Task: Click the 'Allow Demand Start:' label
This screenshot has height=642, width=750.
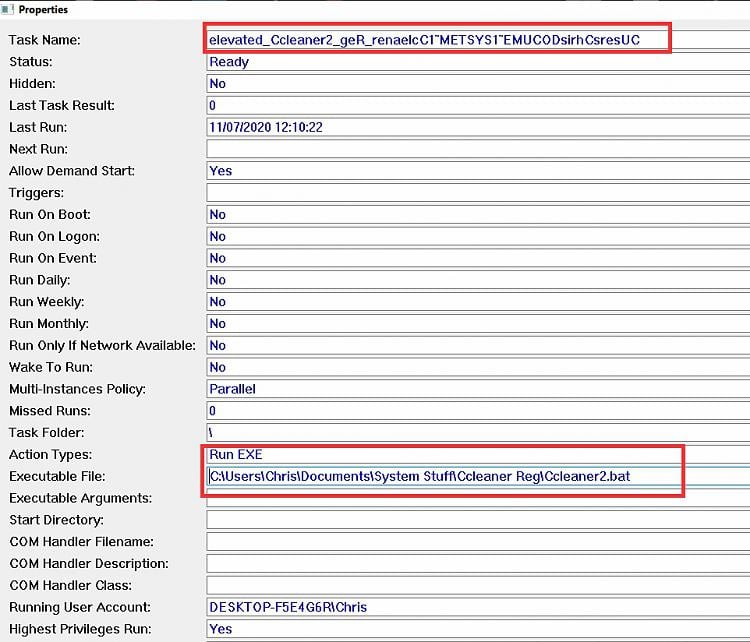Action: pos(72,171)
